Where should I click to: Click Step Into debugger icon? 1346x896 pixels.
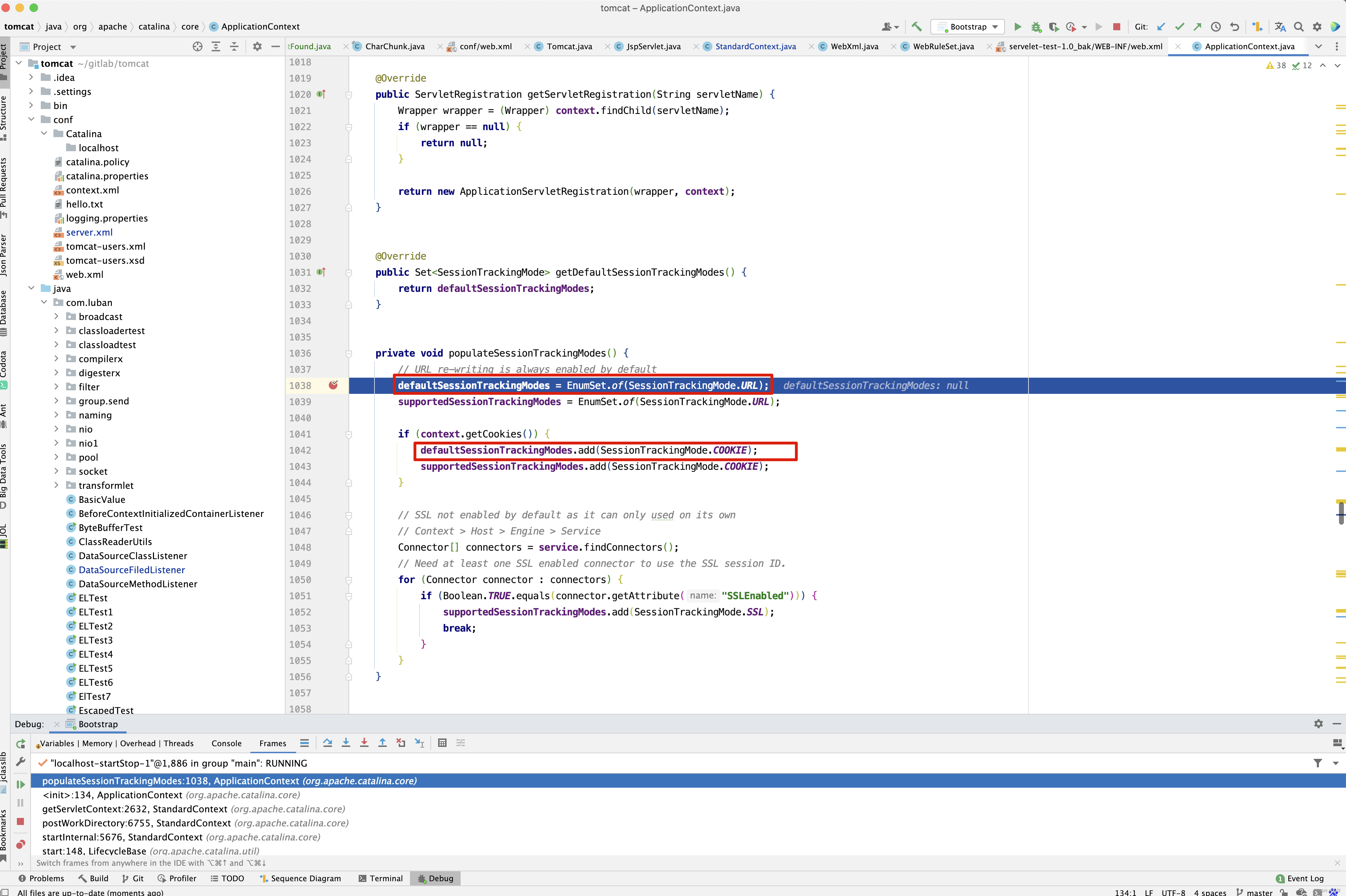pos(346,743)
